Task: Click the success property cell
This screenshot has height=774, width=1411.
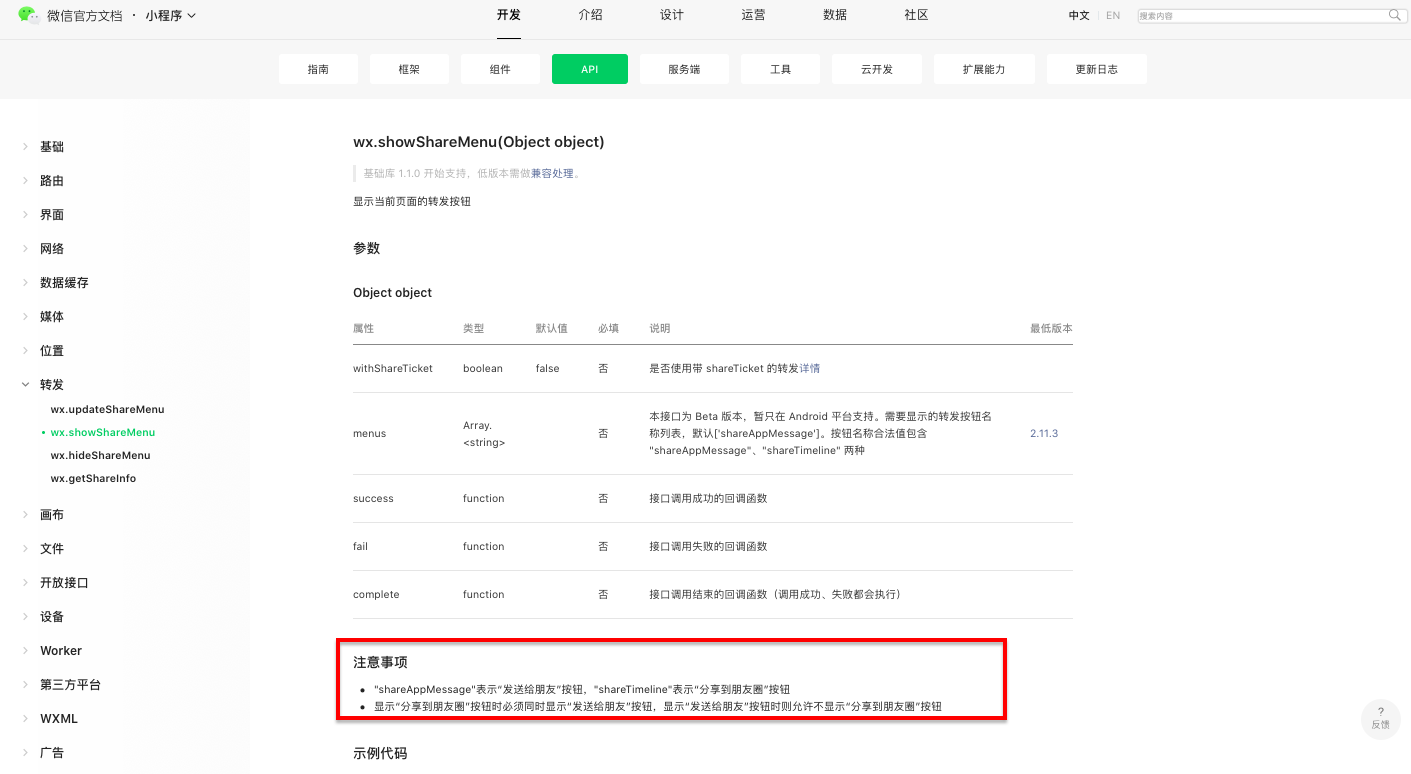Action: (373, 498)
